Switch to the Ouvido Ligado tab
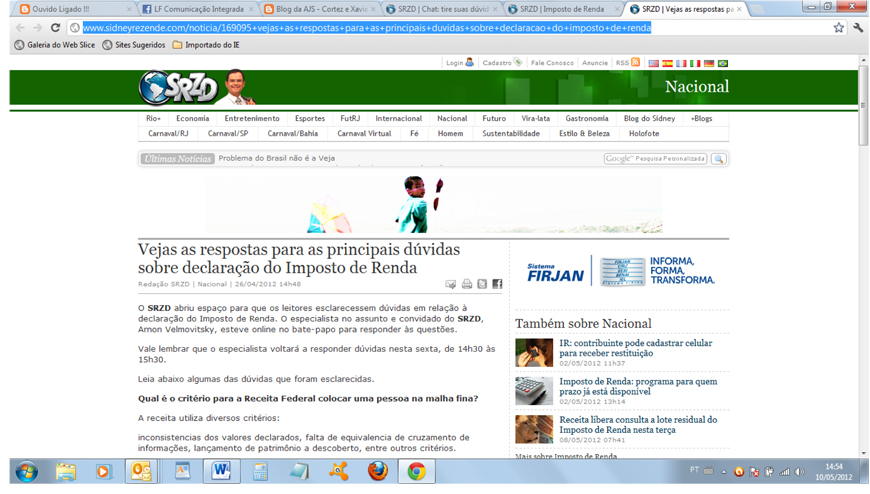870x494 pixels. (75, 9)
